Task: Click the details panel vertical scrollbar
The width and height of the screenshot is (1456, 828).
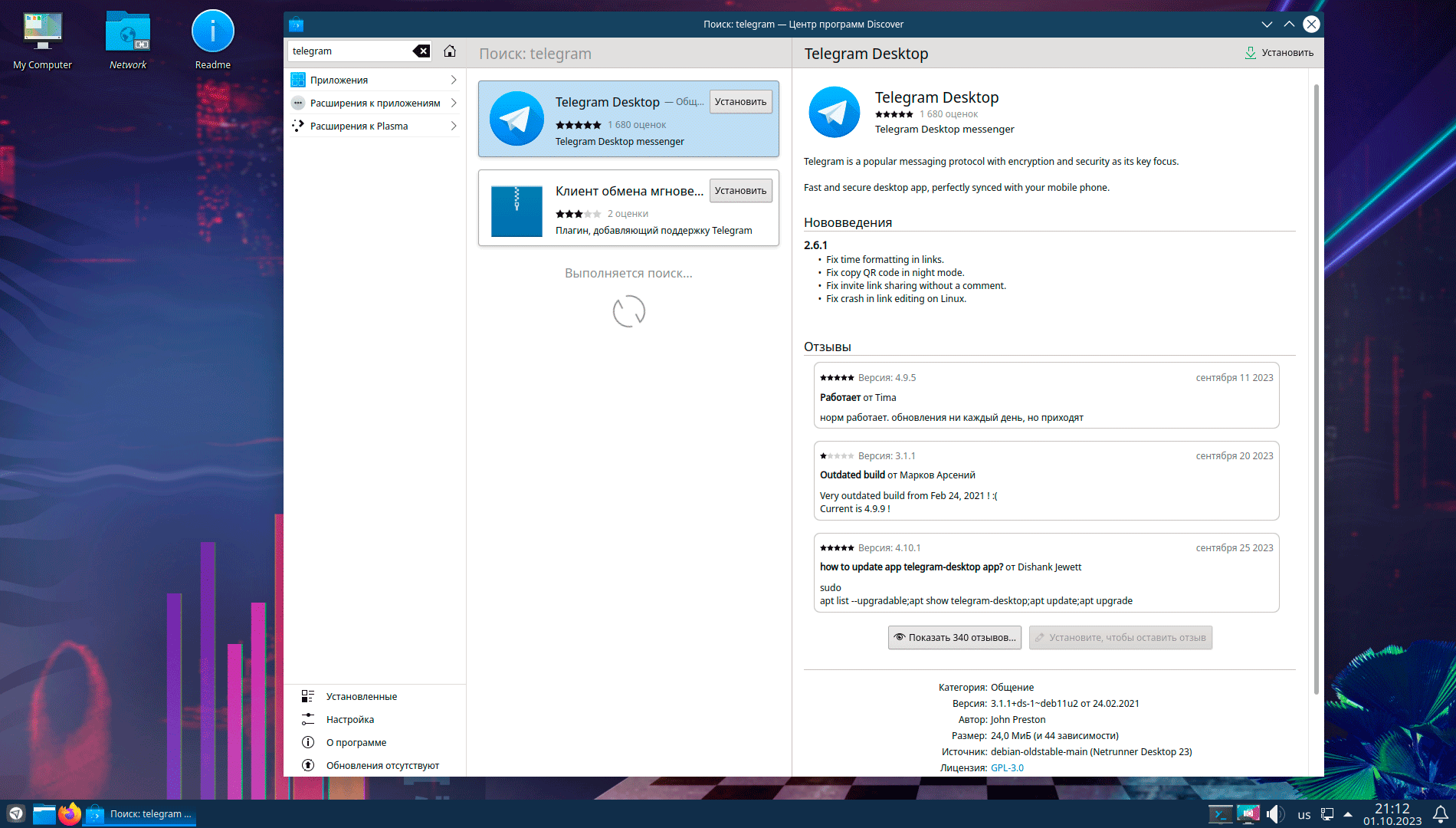Action: [x=1317, y=383]
